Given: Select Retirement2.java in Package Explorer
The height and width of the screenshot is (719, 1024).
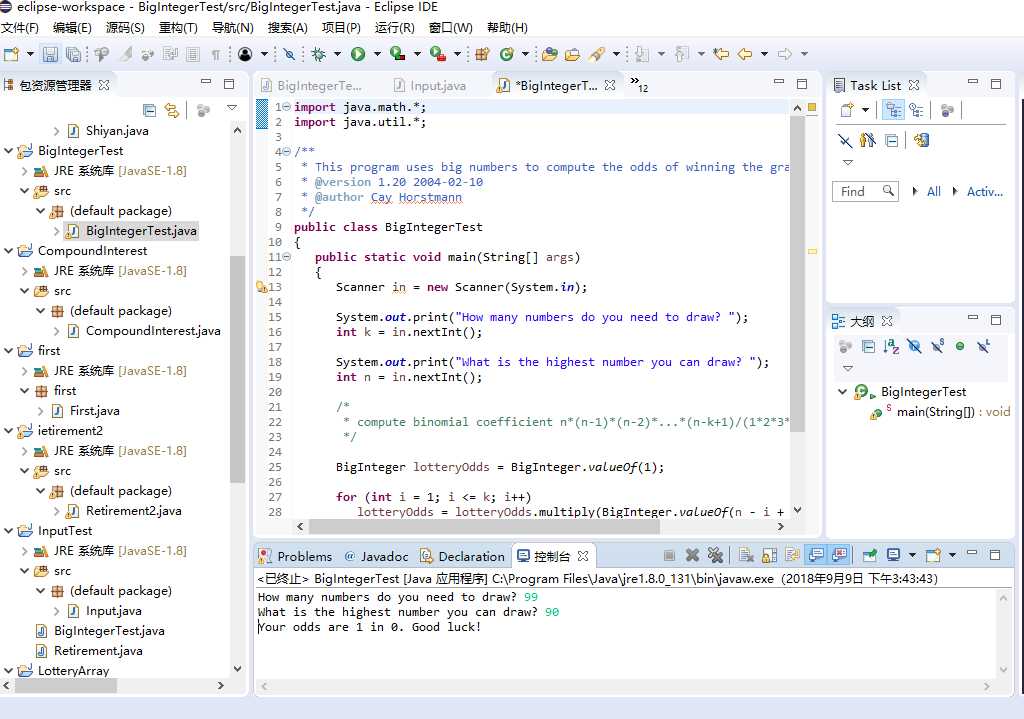Looking at the screenshot, I should pos(133,511).
